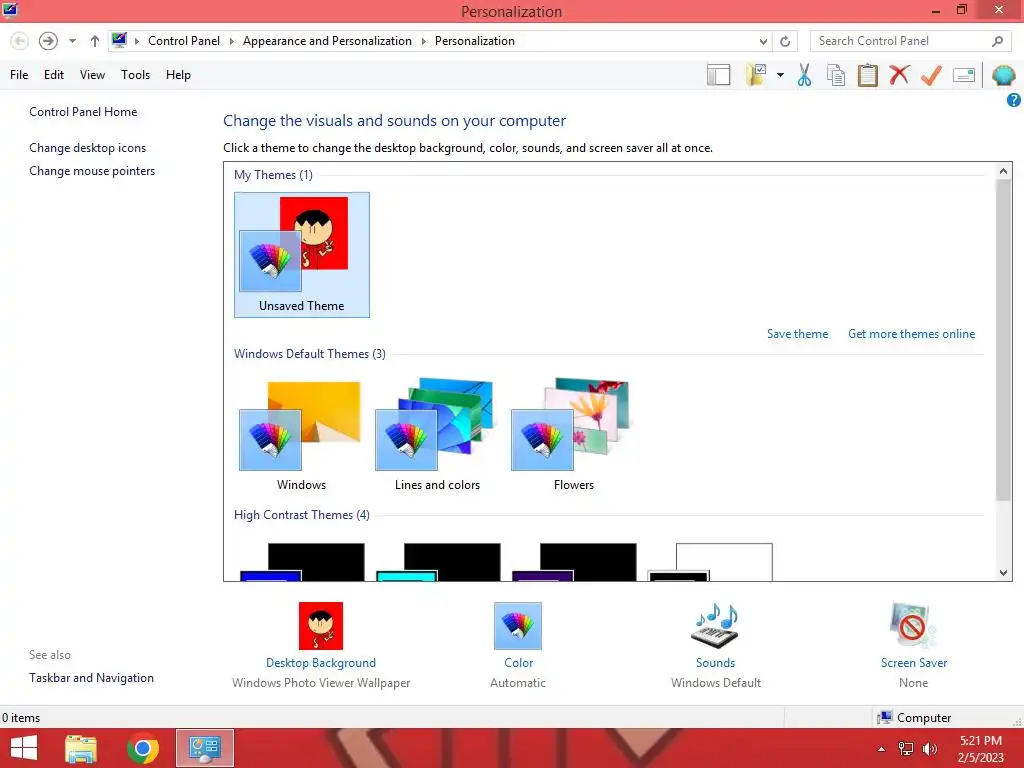Image resolution: width=1024 pixels, height=768 pixels.
Task: Click the globe icon in the toolbar
Action: pos(1003,75)
